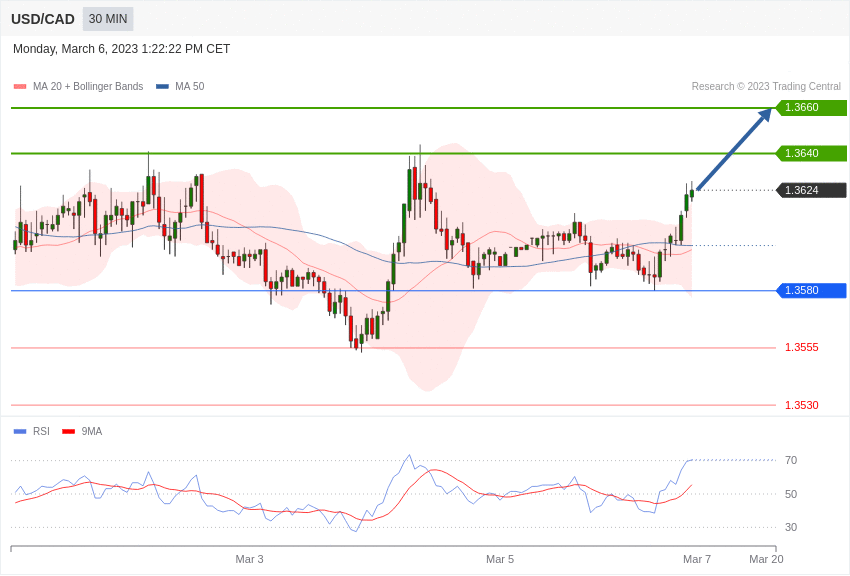Click the 9MA red legend marker

coord(69,431)
